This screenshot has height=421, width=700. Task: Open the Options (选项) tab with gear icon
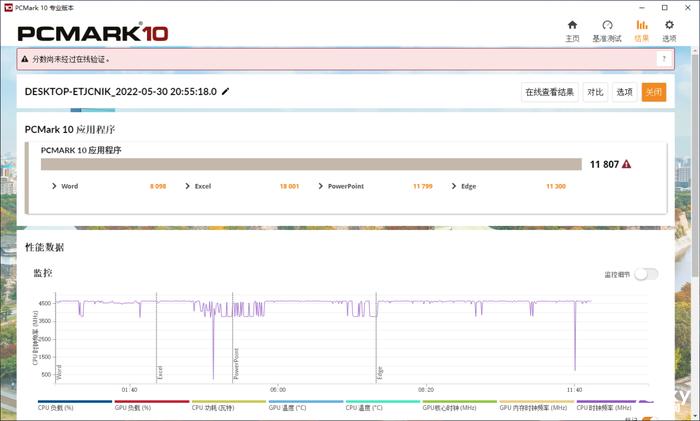(x=669, y=31)
